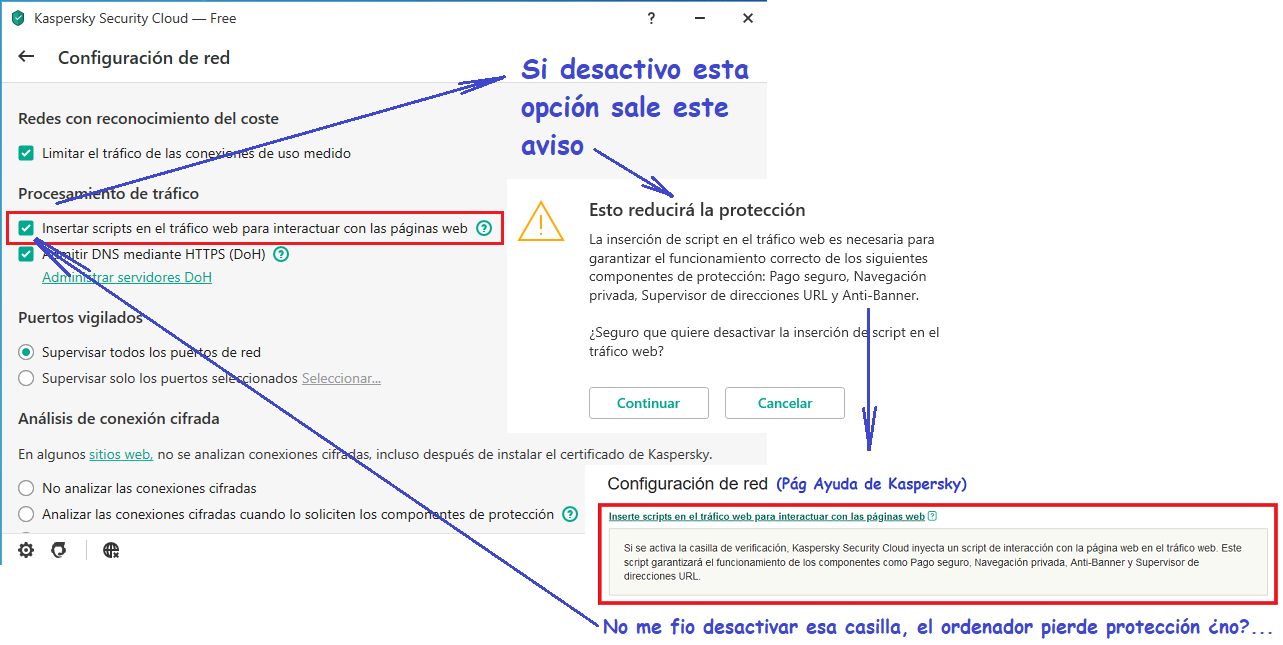The image size is (1283, 645).
Task: Open Inserte scripts en el tráfico web help link
Action: point(767,517)
